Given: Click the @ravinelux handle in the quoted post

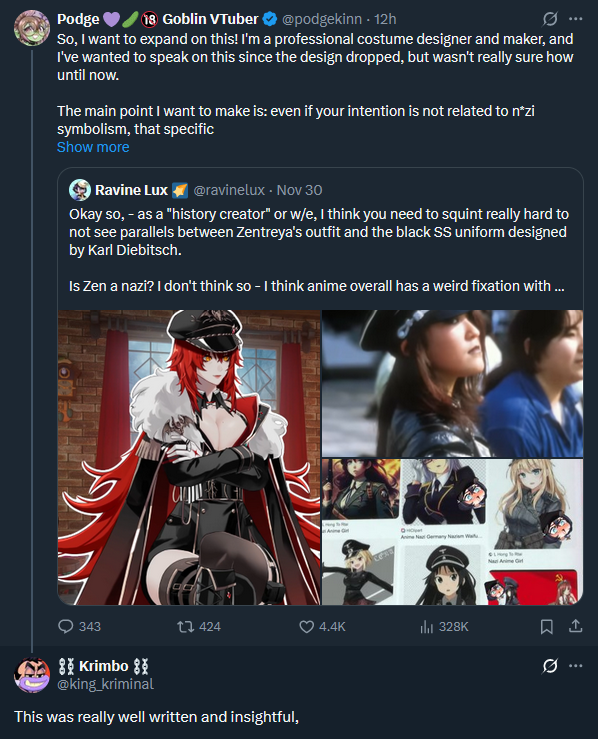Looking at the screenshot, I should click(229, 190).
